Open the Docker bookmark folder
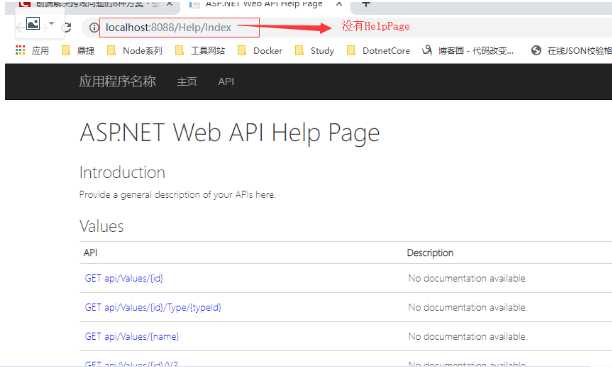 click(260, 51)
